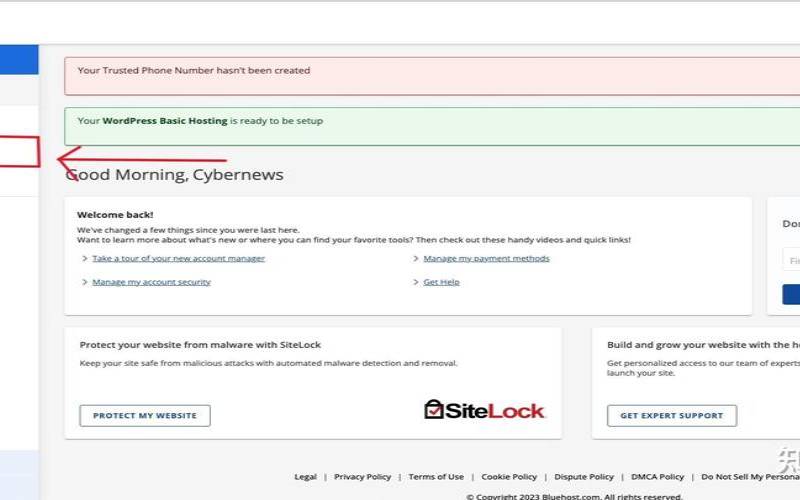Screen dimensions: 800x500
Task: Open Take a tour of your new account manager
Action: tap(179, 258)
